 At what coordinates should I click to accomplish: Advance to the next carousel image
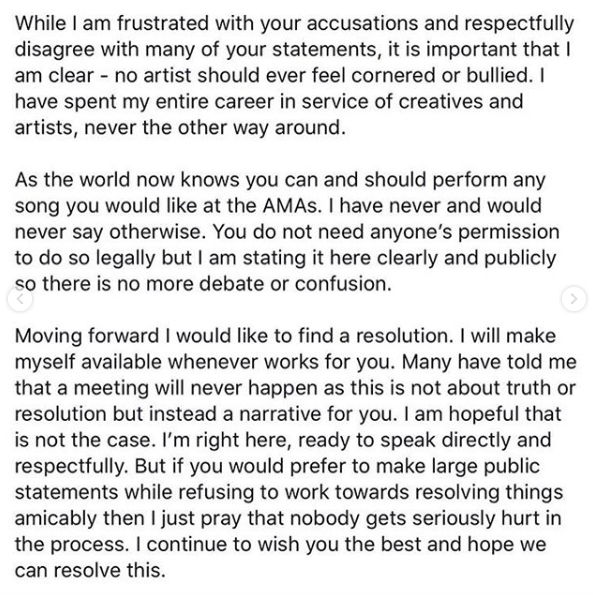click(x=574, y=299)
